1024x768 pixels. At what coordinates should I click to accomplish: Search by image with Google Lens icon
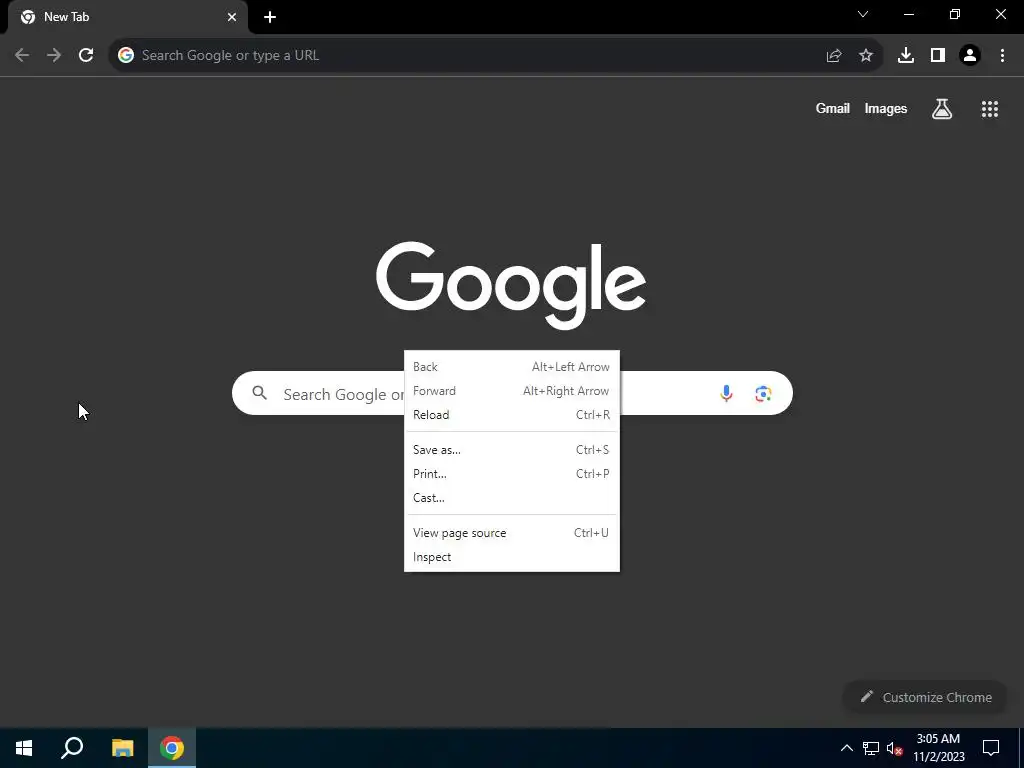(763, 393)
